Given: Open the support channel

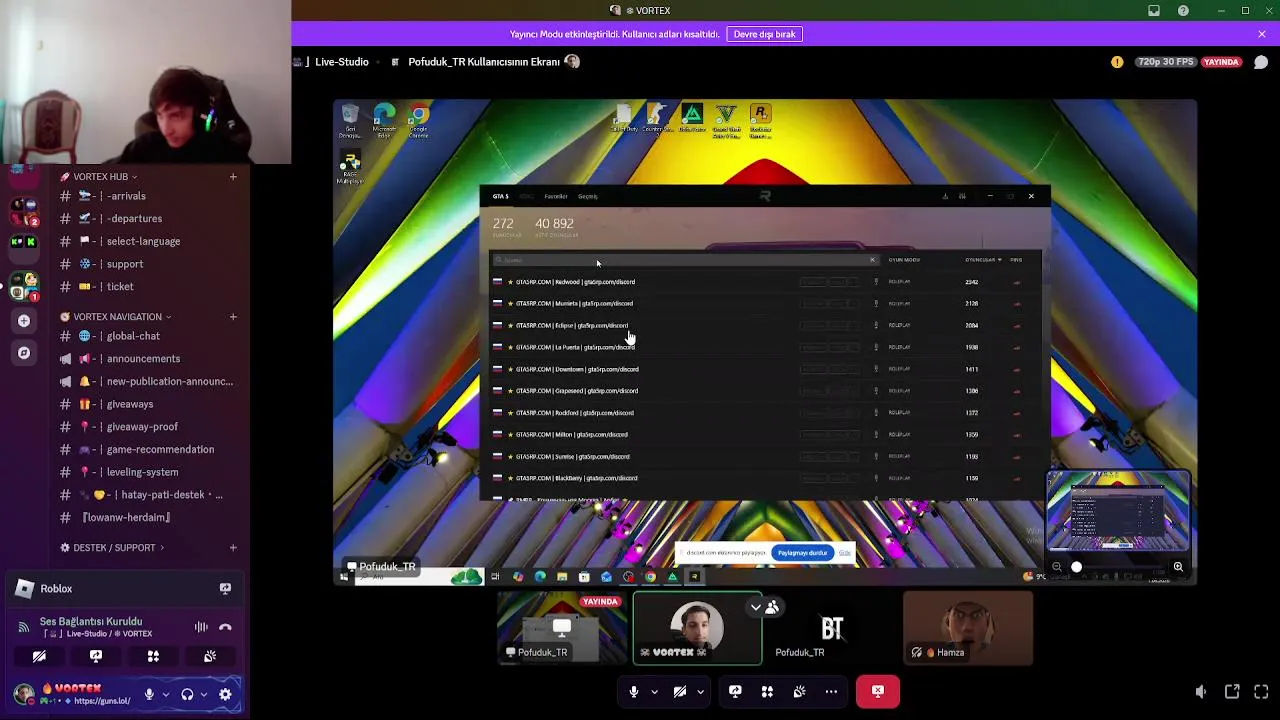Looking at the screenshot, I should coord(125,264).
